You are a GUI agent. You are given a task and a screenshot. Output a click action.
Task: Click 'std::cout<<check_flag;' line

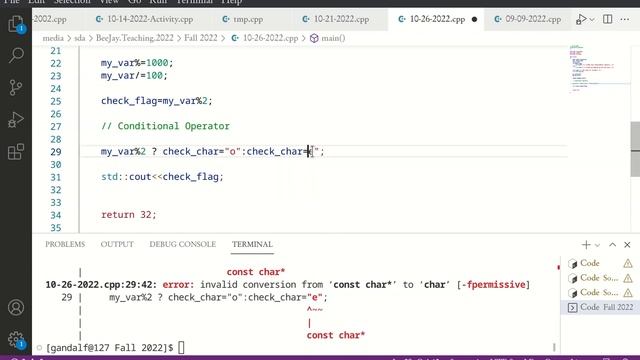tap(162, 177)
